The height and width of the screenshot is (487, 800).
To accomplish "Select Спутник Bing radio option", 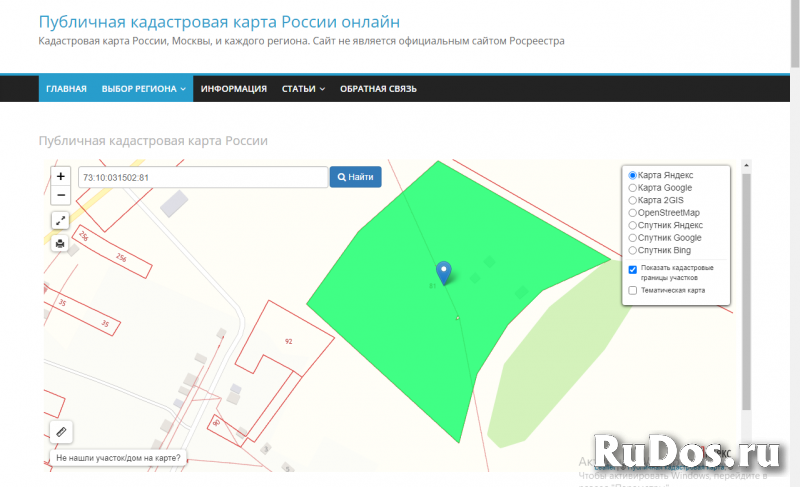I will click(x=632, y=250).
